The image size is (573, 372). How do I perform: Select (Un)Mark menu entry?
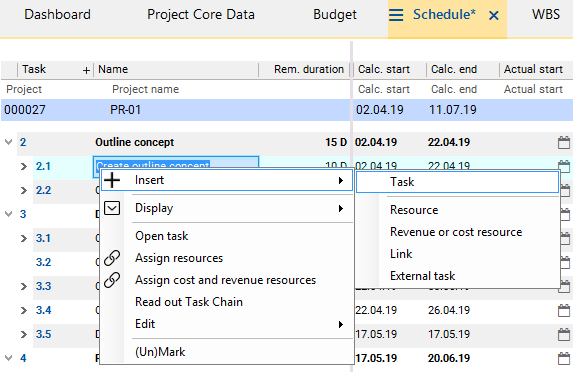(160, 352)
